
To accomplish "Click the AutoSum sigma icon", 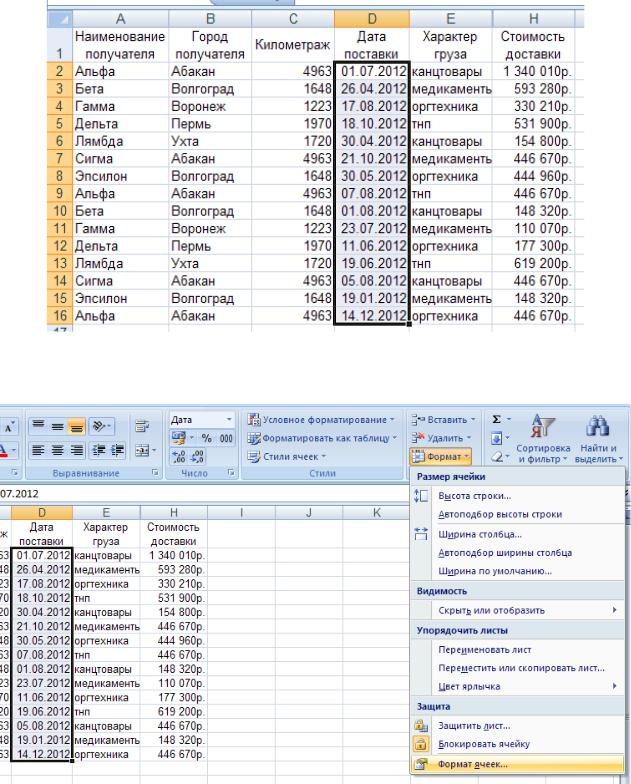I will pyautogui.click(x=496, y=419).
